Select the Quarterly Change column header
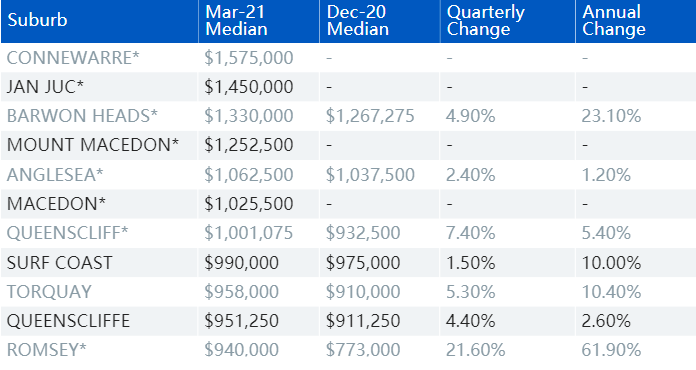The height and width of the screenshot is (370, 696). point(486,20)
